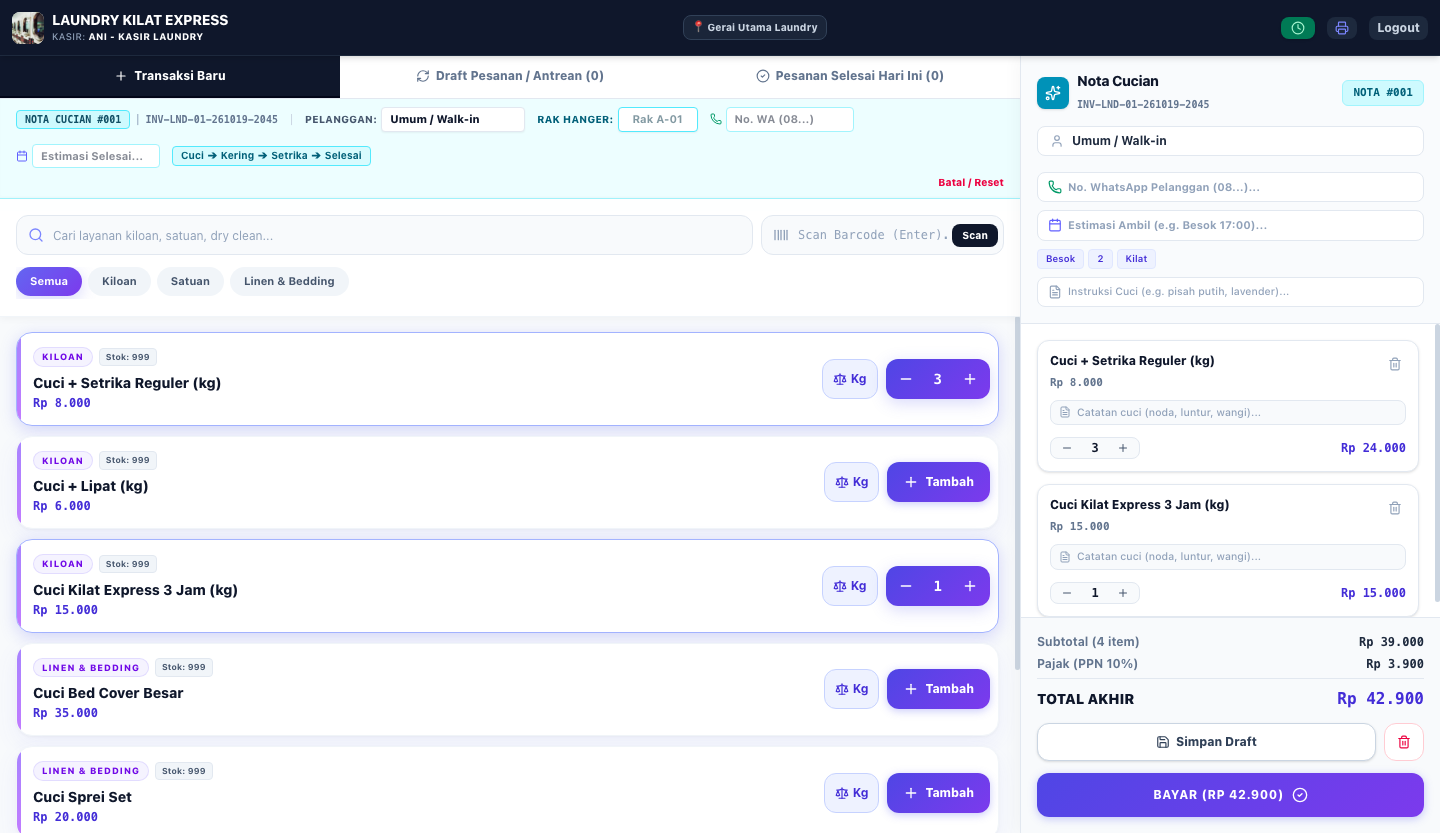Click Tambah for Cuci + Lipat (kg)
The height and width of the screenshot is (833, 1440).
(938, 482)
